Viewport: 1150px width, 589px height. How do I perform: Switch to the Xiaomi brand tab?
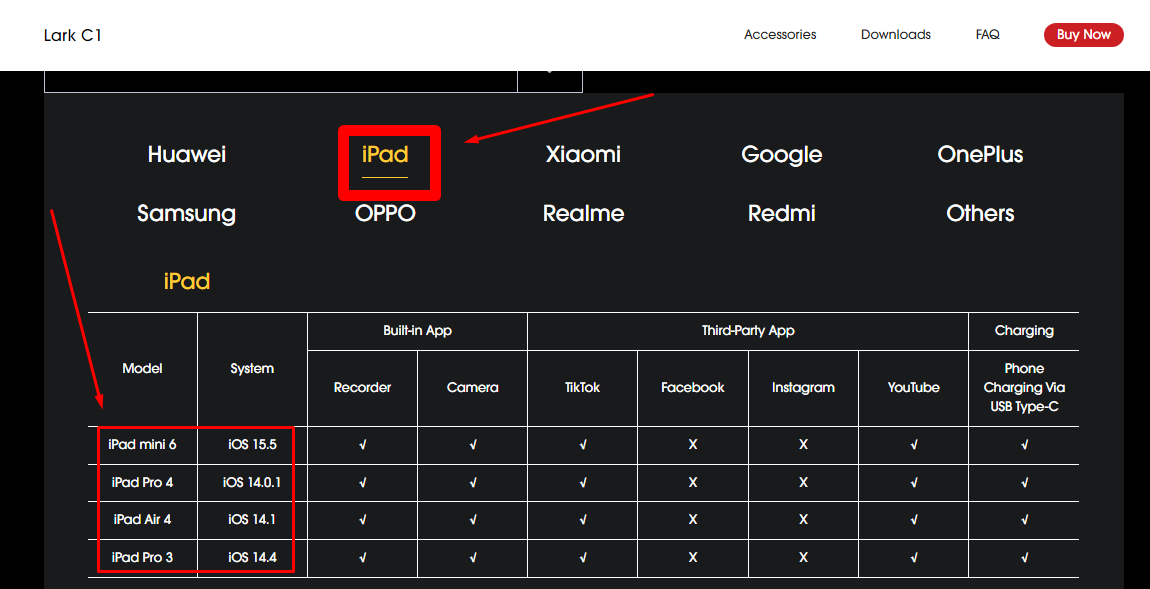coord(583,154)
